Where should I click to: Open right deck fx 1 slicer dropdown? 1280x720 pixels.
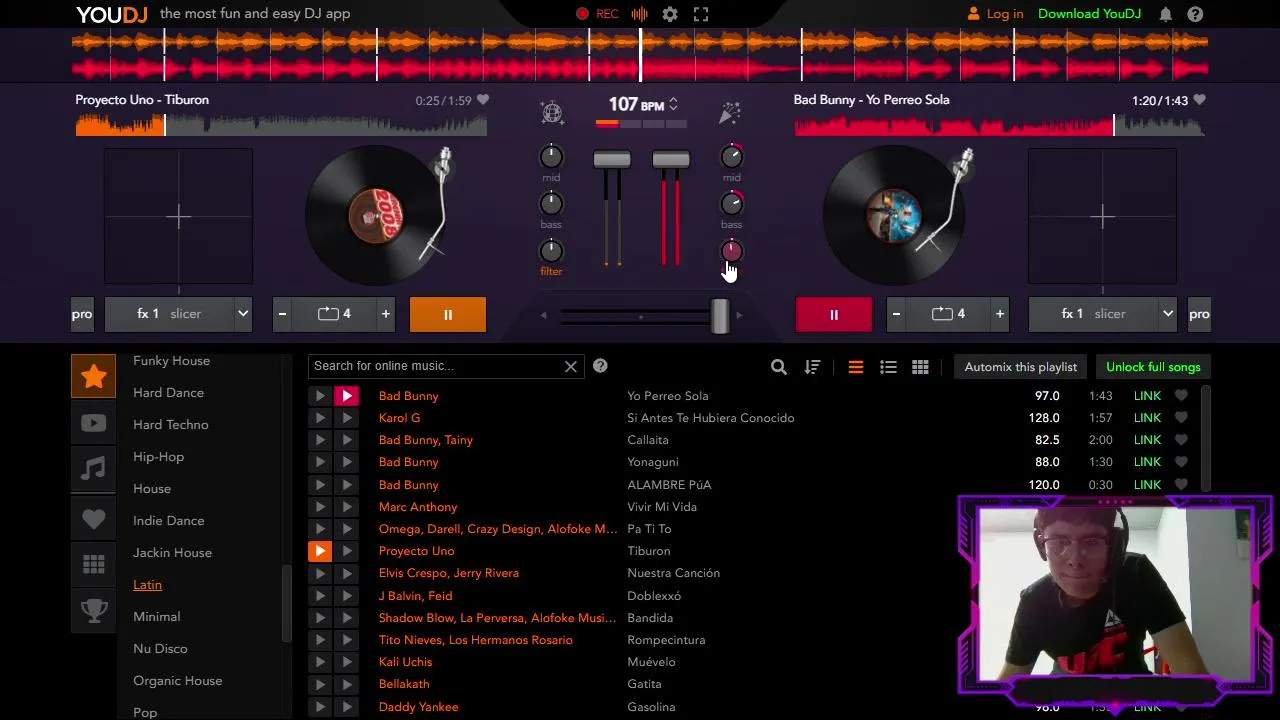[x=1102, y=314]
